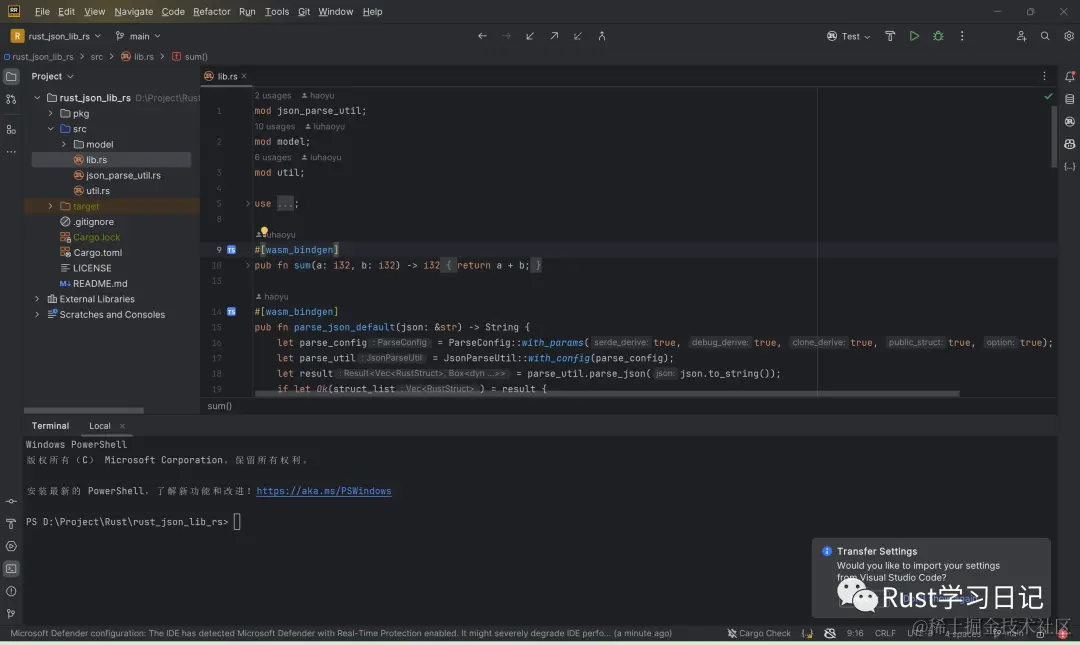Open the Services tool window icon

(x=11, y=546)
